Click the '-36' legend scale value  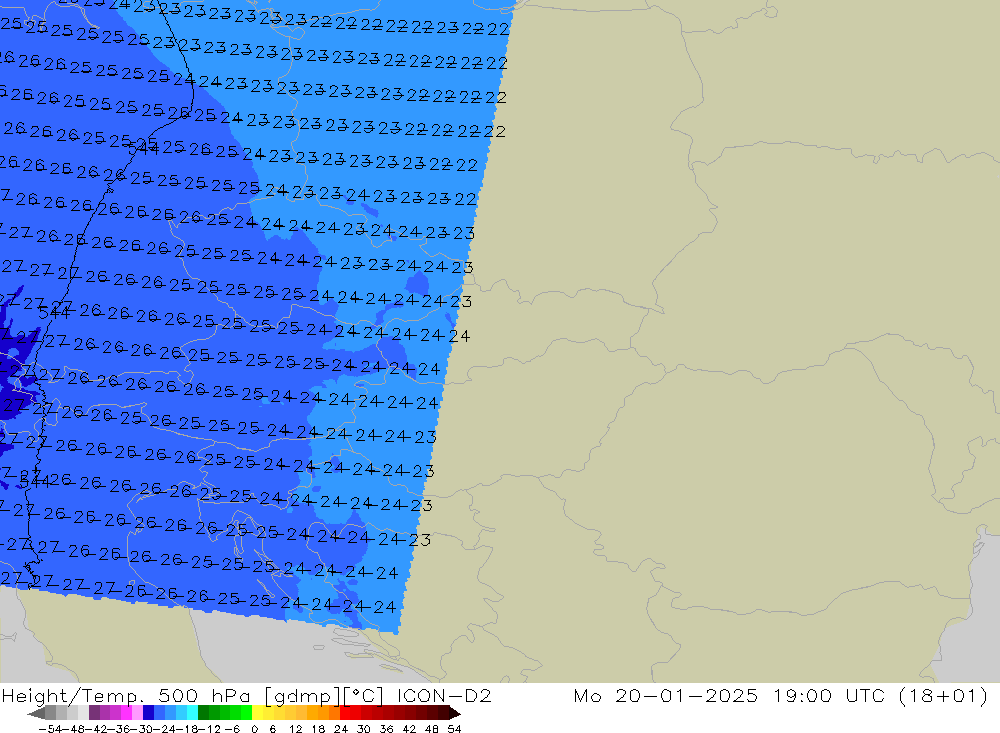click(x=118, y=729)
